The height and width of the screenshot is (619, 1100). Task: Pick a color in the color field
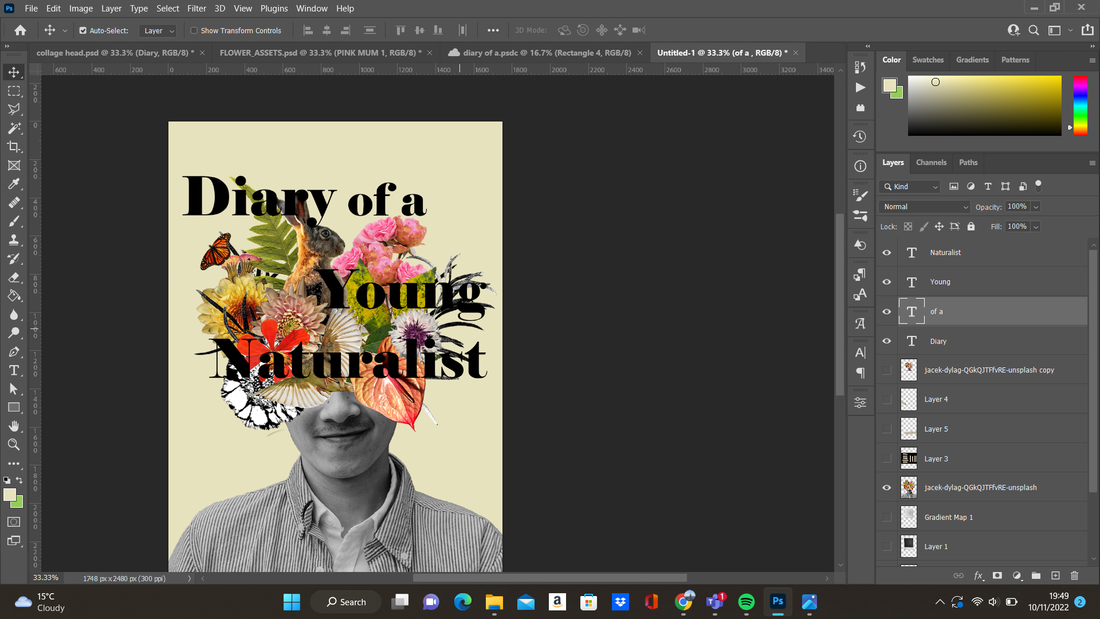point(984,105)
